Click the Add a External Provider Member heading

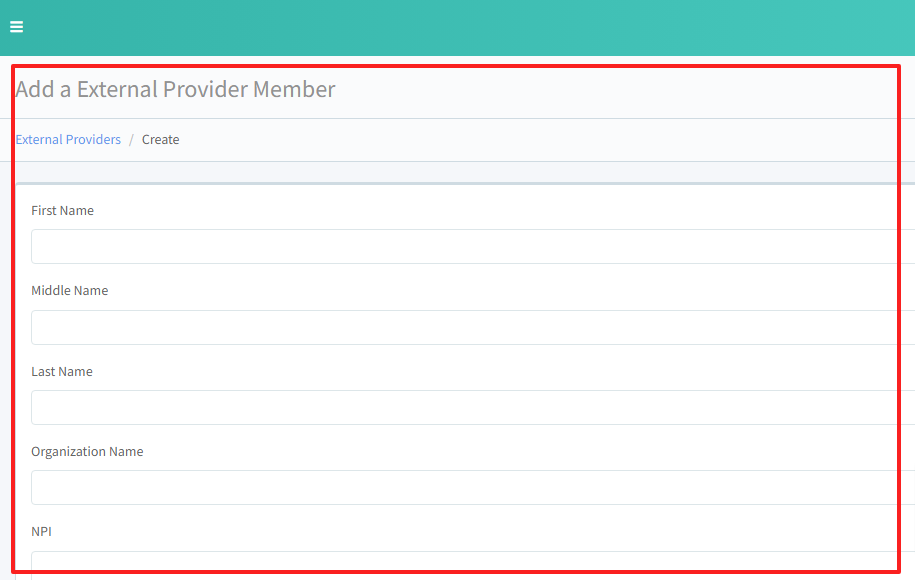(175, 89)
